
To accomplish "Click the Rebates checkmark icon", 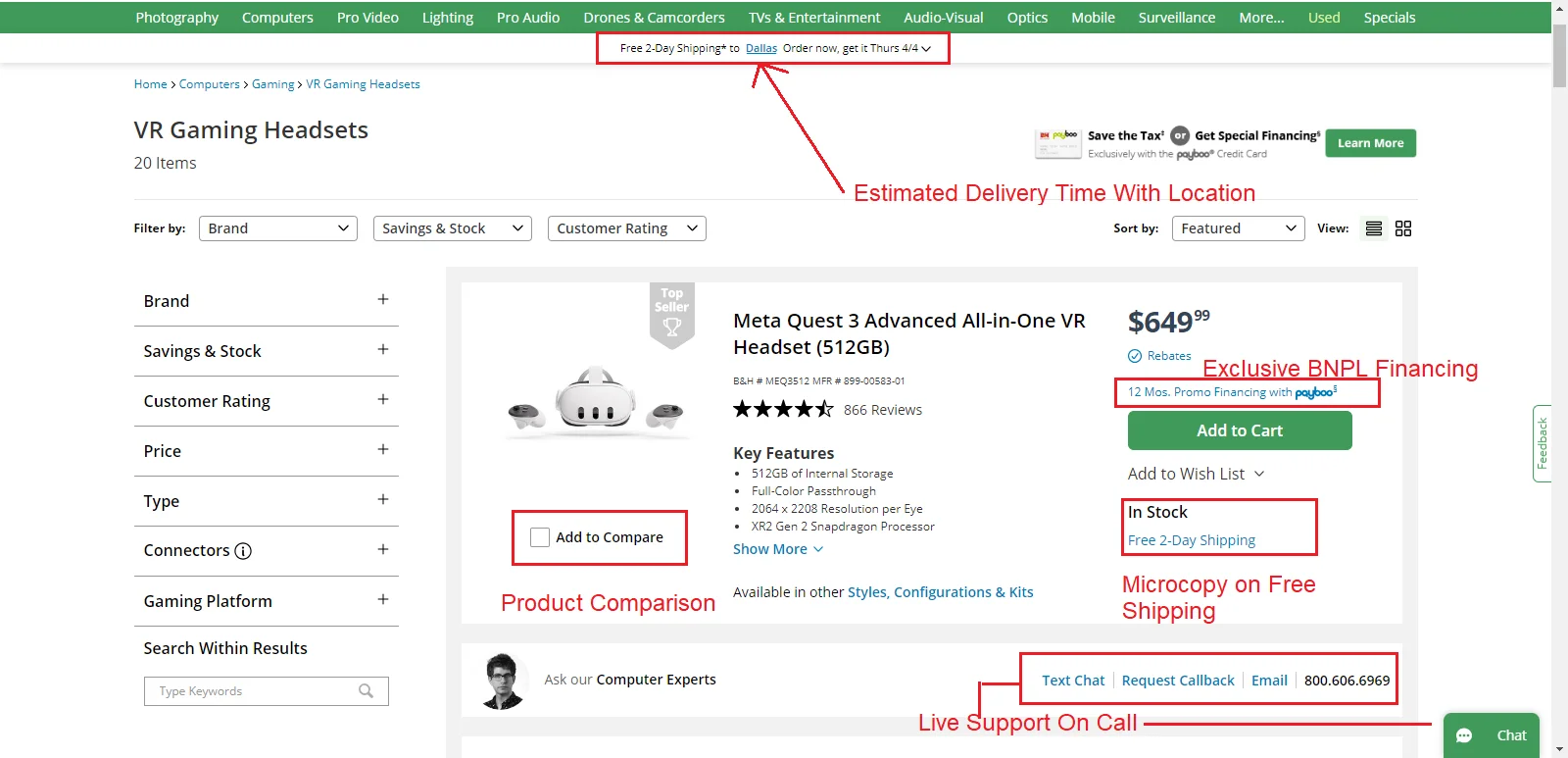I will (1135, 356).
